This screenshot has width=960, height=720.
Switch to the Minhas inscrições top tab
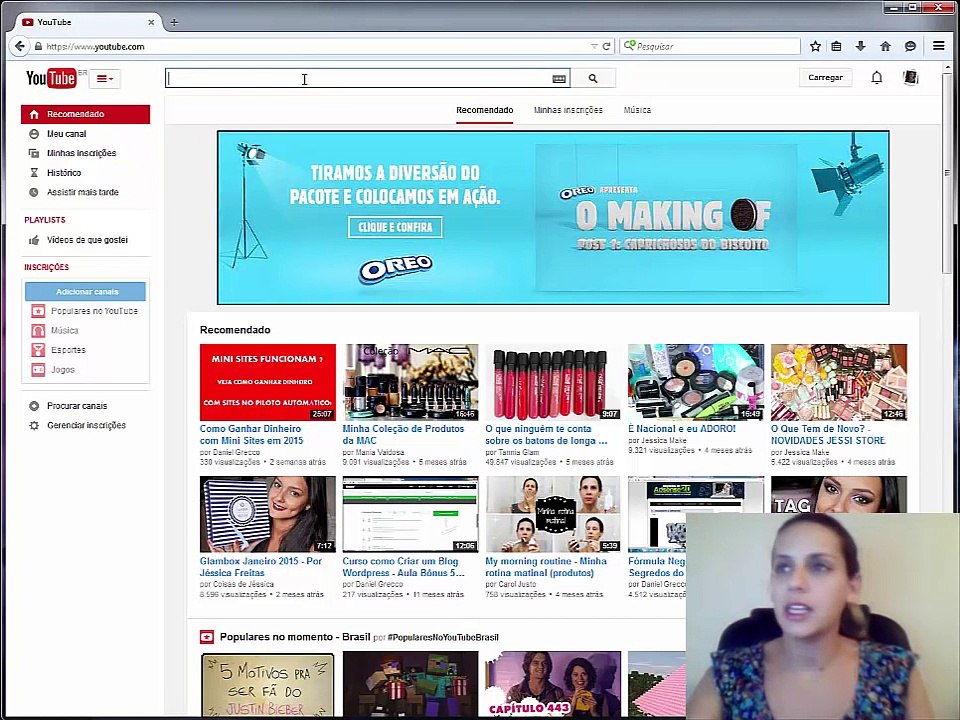(568, 110)
